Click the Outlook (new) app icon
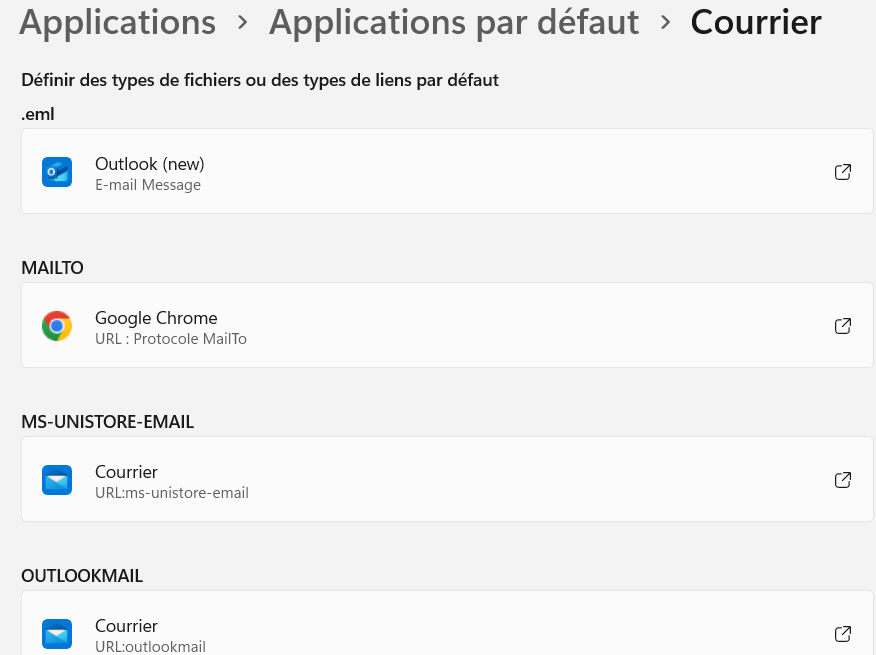This screenshot has height=655, width=876. coord(56,172)
